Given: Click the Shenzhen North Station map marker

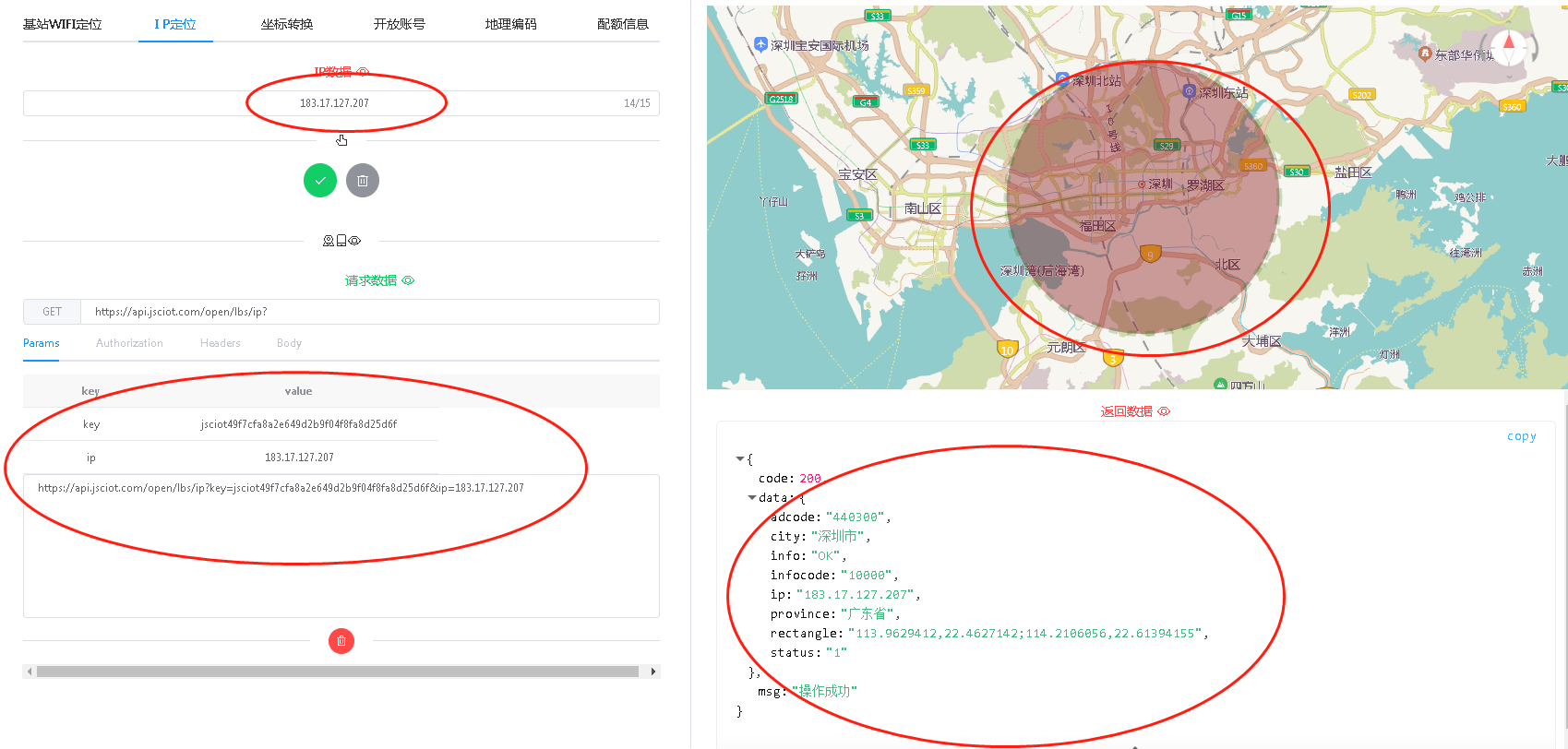Looking at the screenshot, I should pos(1062,80).
